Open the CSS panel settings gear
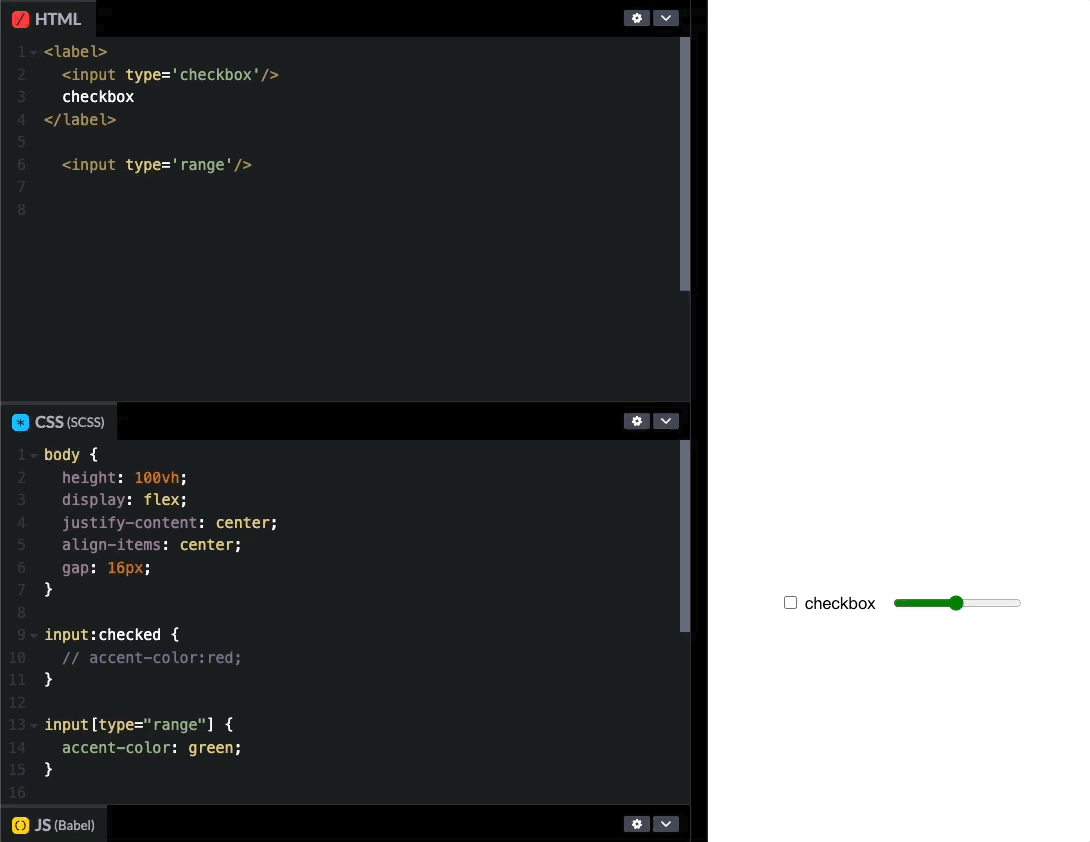Screen dimensions: 1090x842 [637, 421]
